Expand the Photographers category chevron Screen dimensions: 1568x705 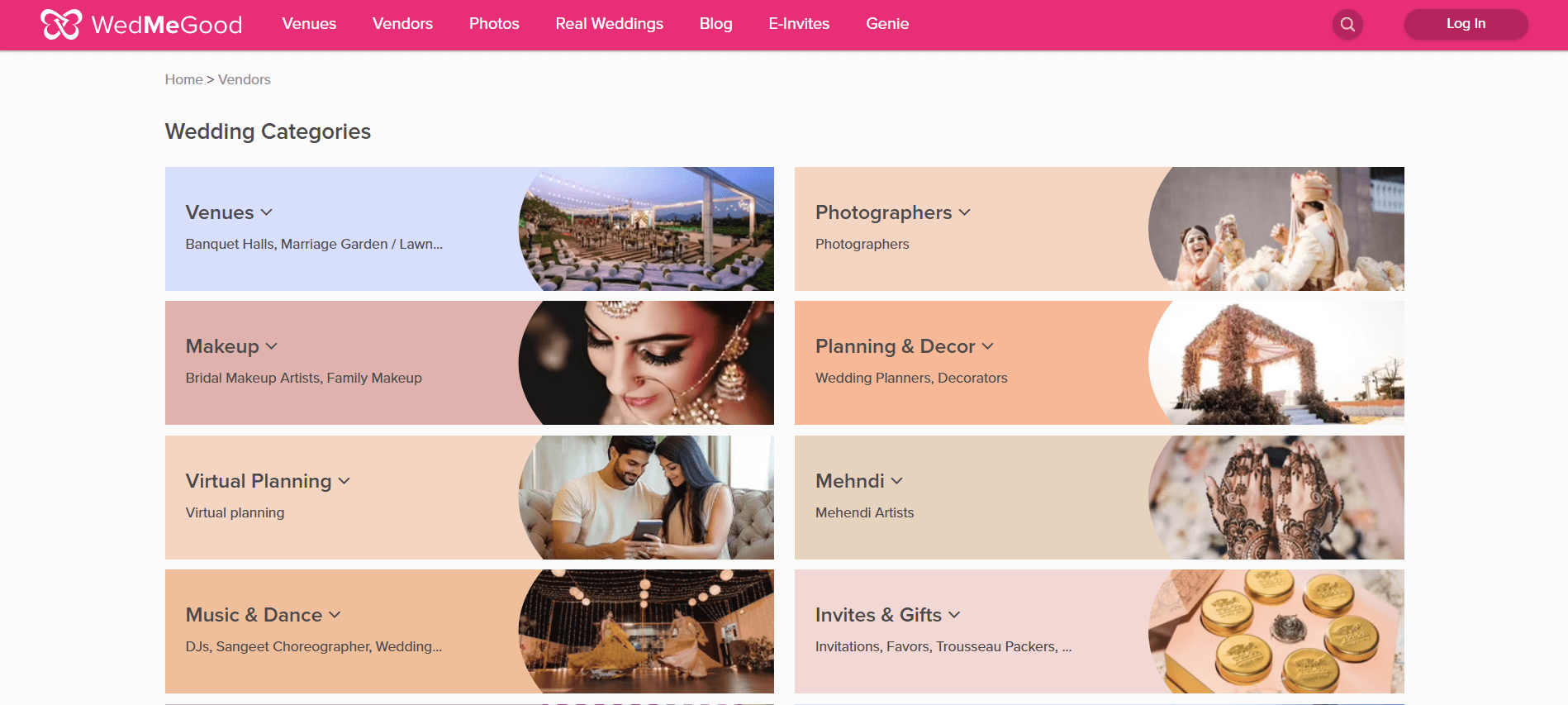point(965,212)
